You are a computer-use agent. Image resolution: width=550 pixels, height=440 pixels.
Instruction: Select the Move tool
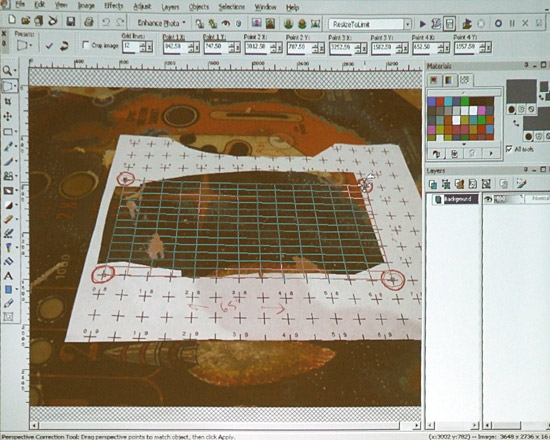click(x=7, y=116)
